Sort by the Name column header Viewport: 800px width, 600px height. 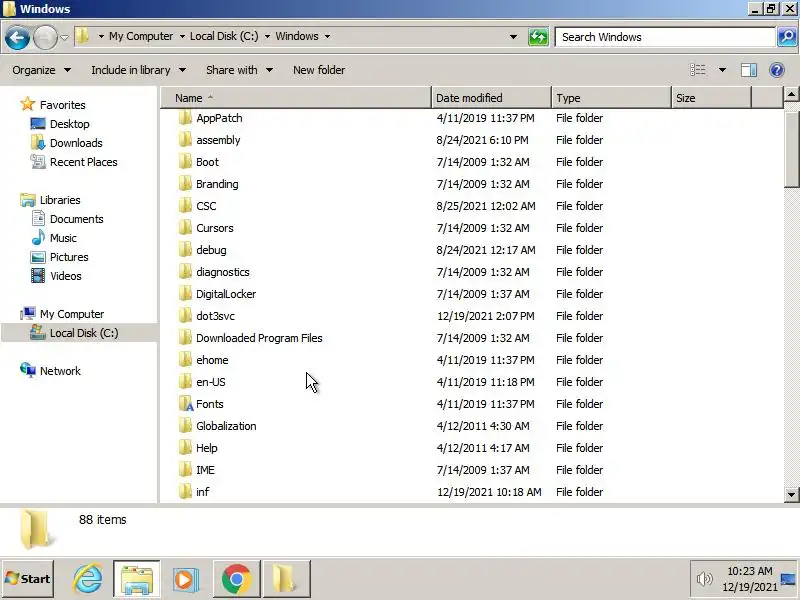pos(296,97)
